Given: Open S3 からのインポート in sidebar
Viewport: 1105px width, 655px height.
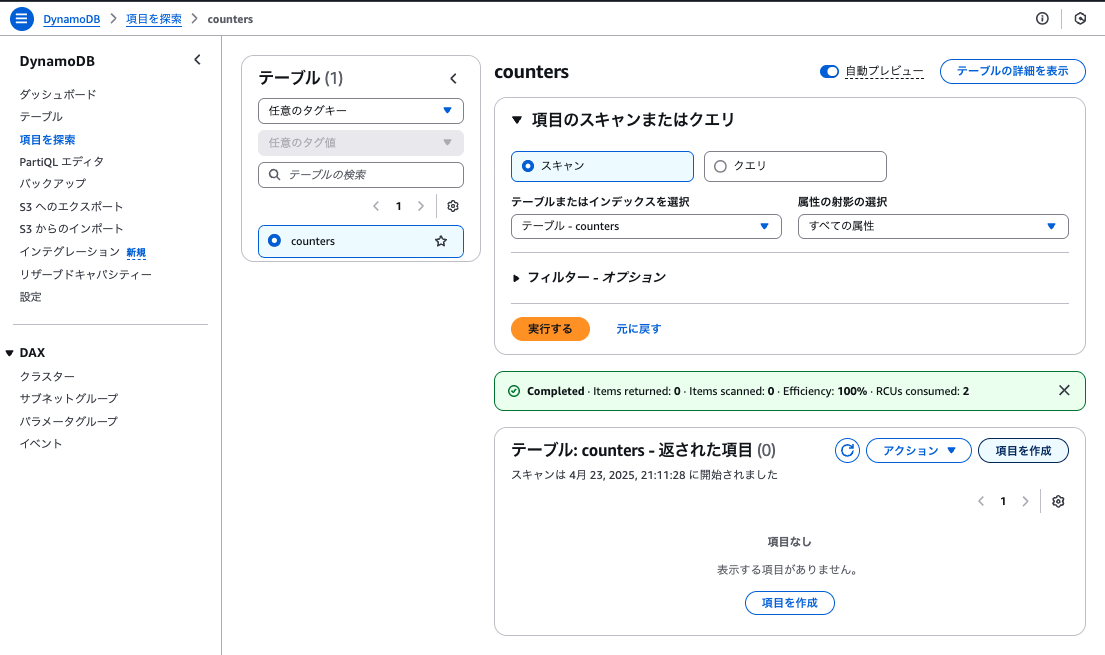Looking at the screenshot, I should 71,228.
